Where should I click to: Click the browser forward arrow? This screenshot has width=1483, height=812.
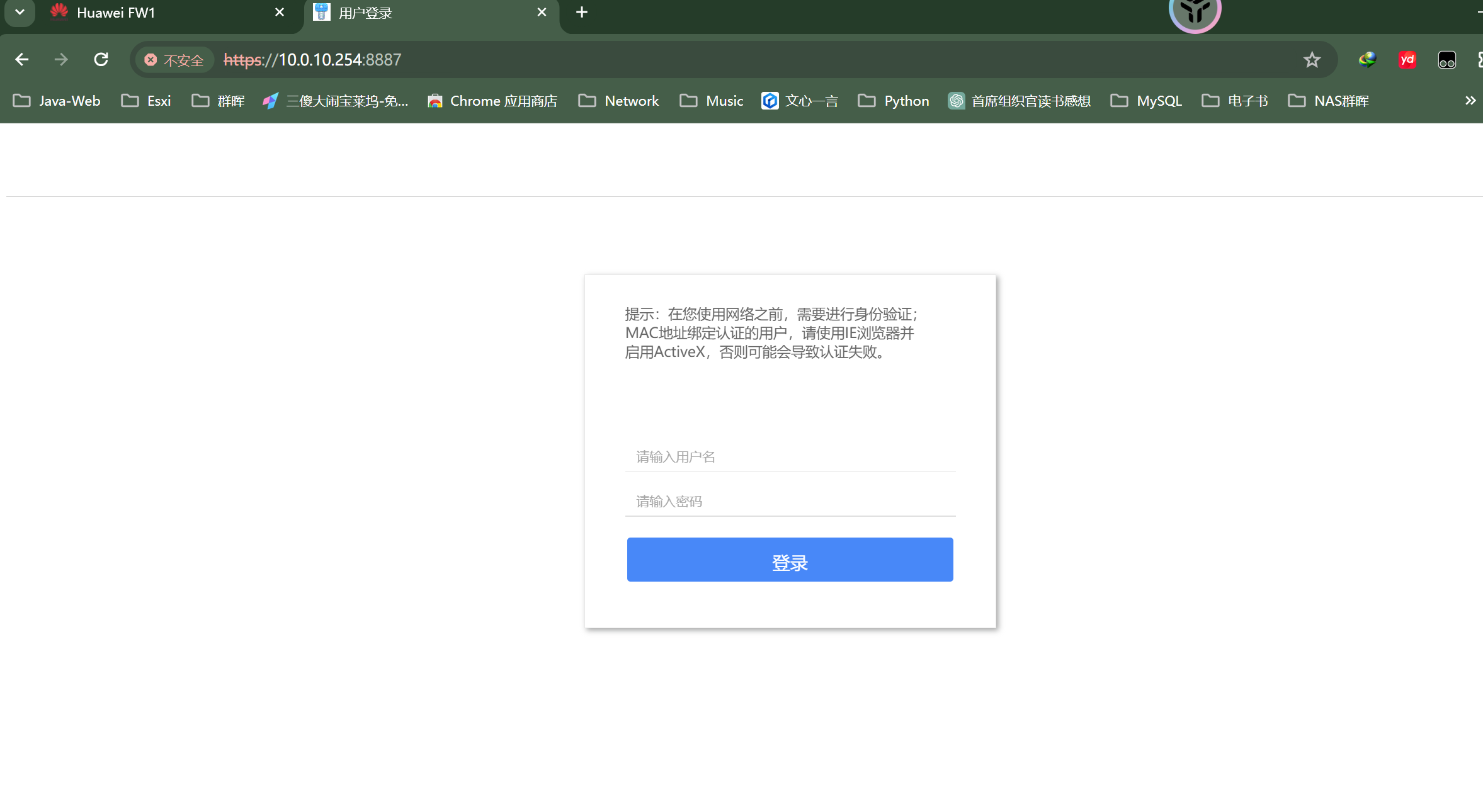point(61,60)
